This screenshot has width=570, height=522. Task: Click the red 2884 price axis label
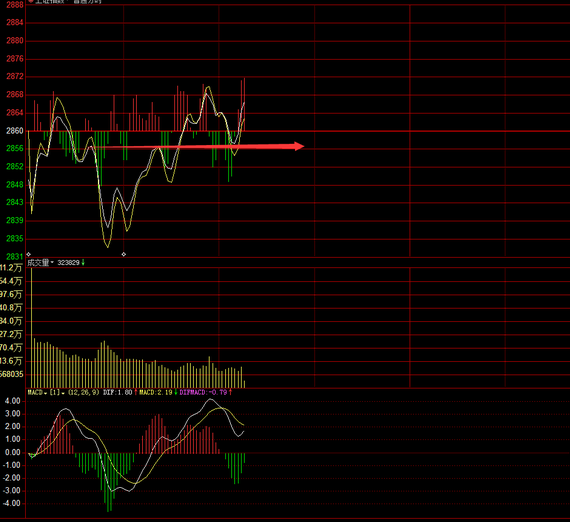pos(15,23)
